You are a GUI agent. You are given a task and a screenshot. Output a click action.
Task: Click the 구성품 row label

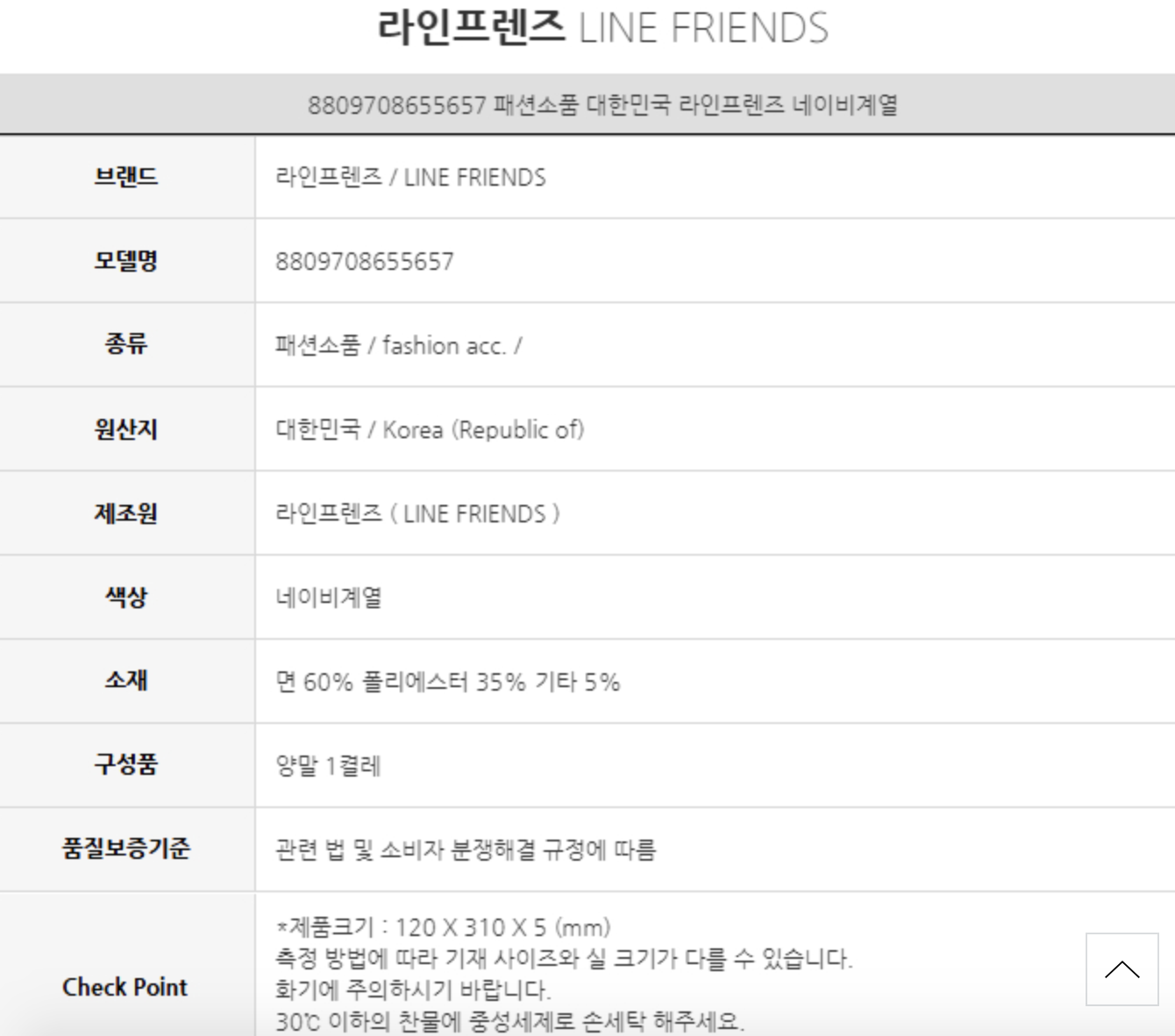(126, 765)
